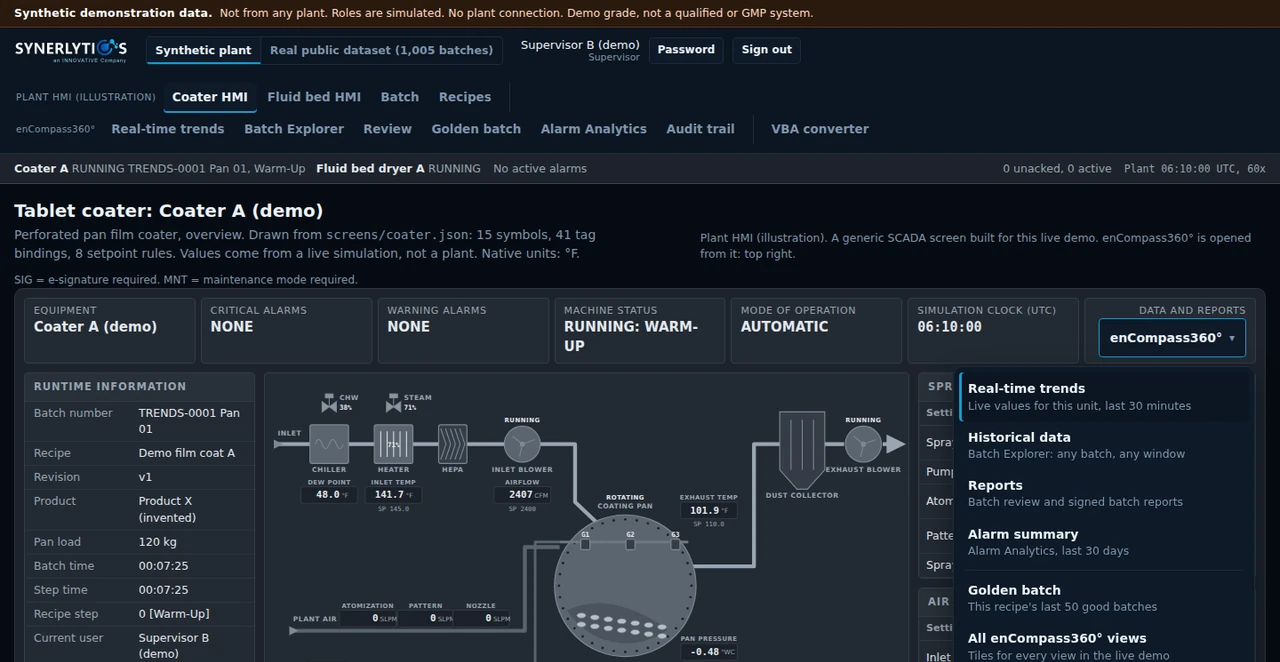Click the Sign out button
Screen dimensions: 1280x662
click(x=767, y=50)
